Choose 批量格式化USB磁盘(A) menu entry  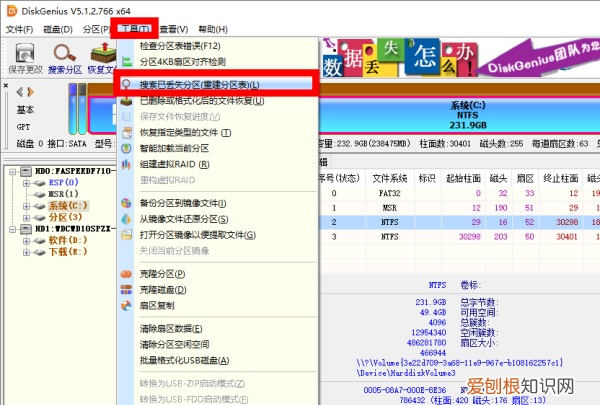[x=218, y=361]
